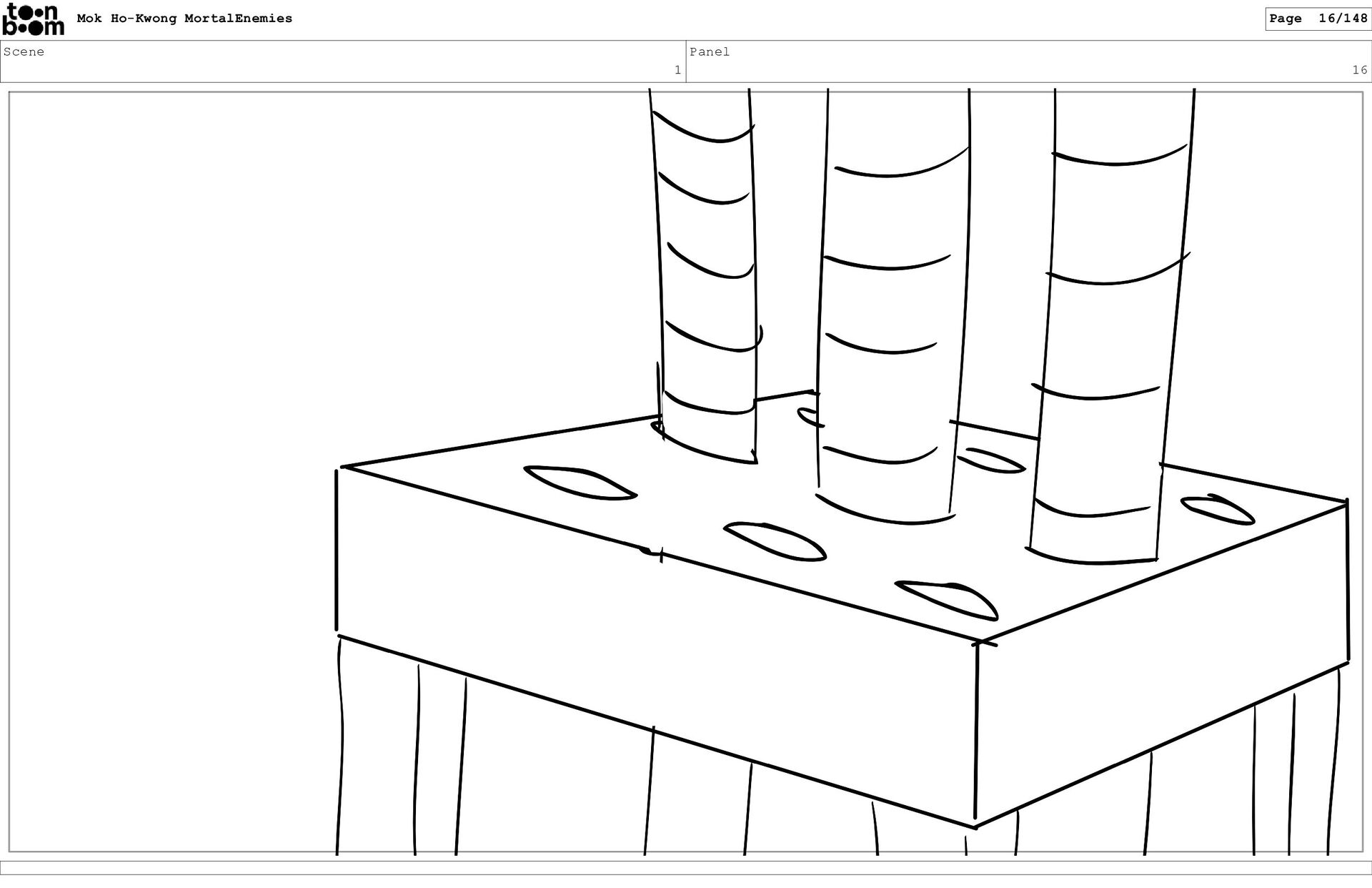Viewport: 1372px width, 888px height.
Task: Click the small oval hole between middle and right poles
Action: tap(990, 460)
